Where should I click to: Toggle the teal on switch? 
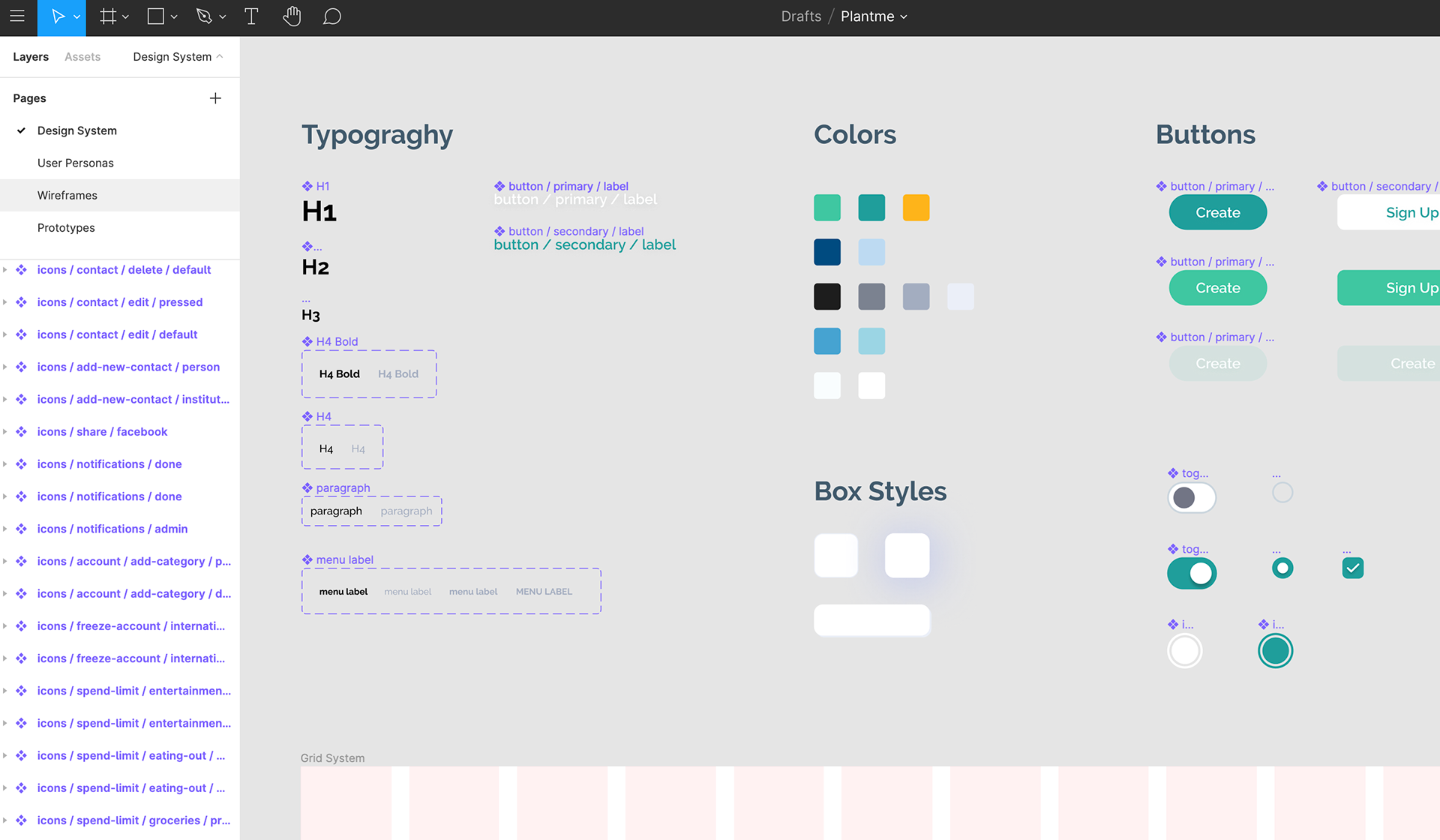point(1191,574)
